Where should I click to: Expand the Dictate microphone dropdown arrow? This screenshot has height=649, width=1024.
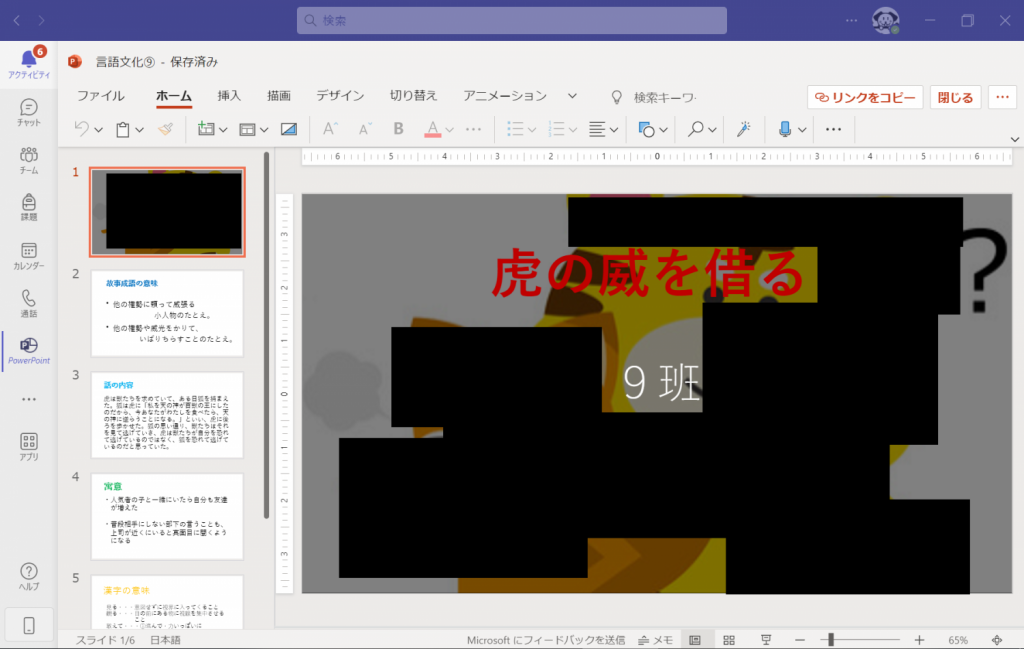click(802, 130)
